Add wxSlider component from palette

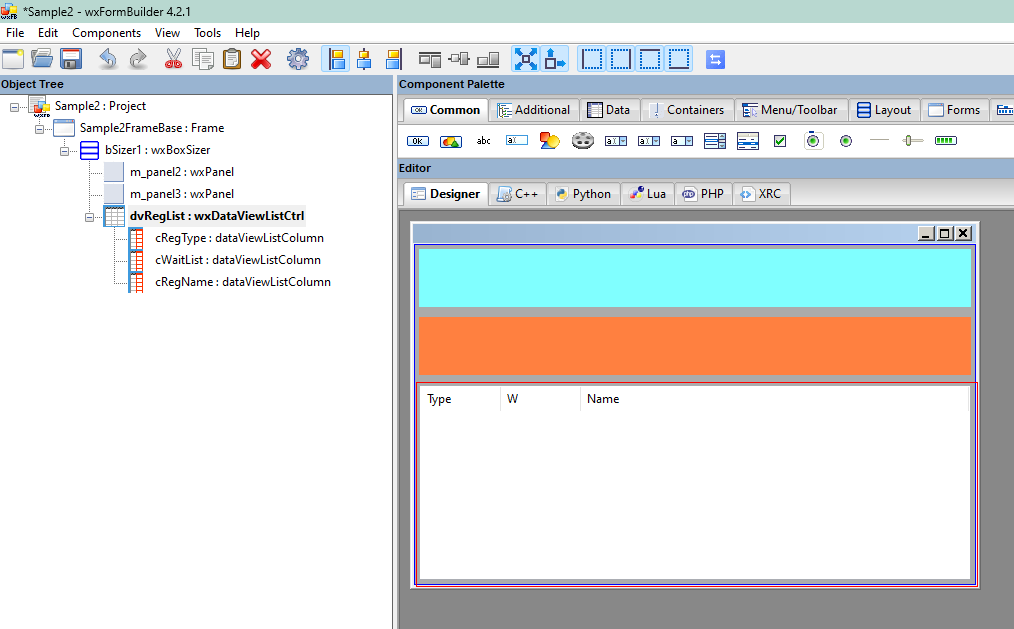click(912, 141)
